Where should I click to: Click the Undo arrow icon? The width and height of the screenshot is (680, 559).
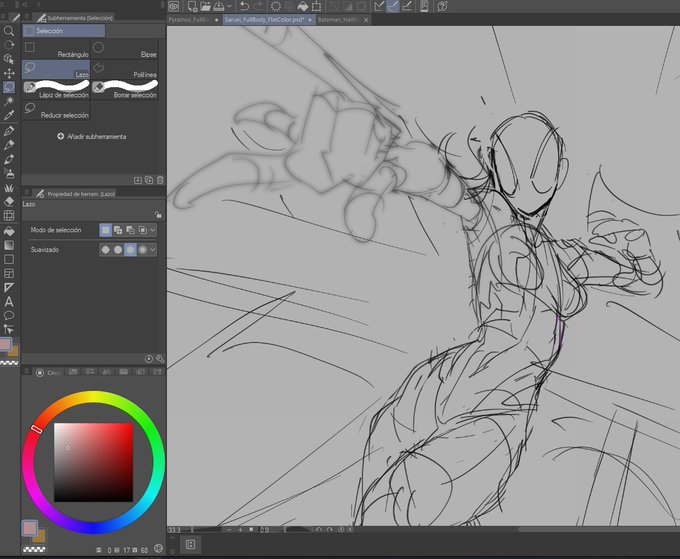pos(244,6)
